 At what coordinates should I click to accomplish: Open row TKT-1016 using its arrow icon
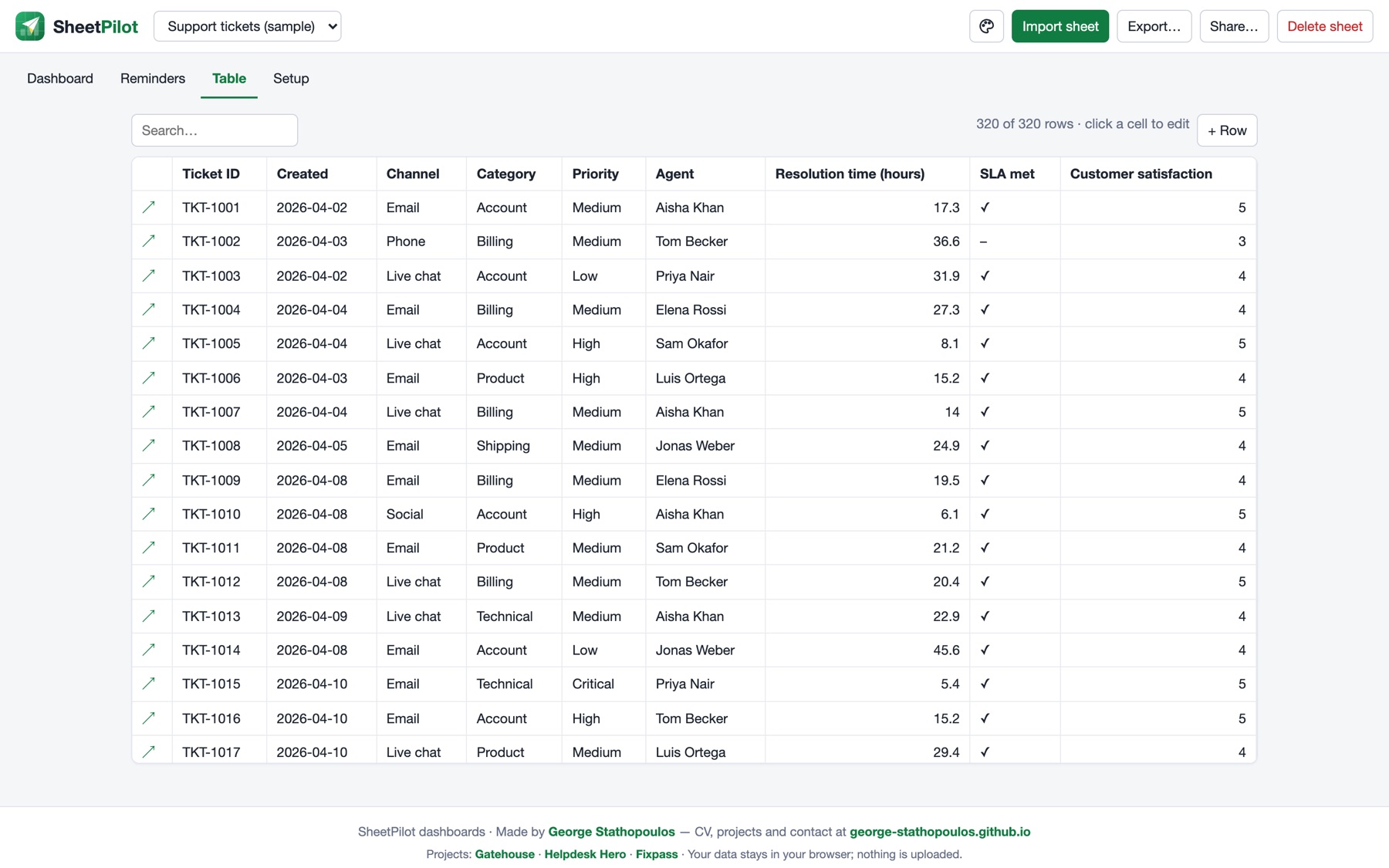click(x=149, y=718)
